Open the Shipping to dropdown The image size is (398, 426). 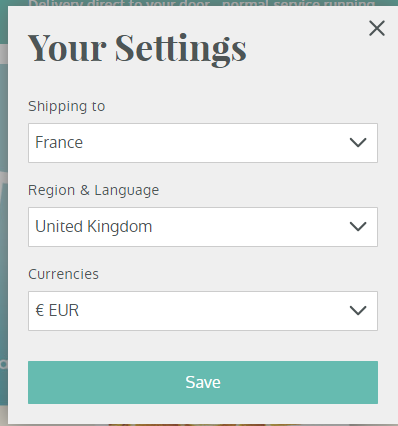[x=203, y=143]
